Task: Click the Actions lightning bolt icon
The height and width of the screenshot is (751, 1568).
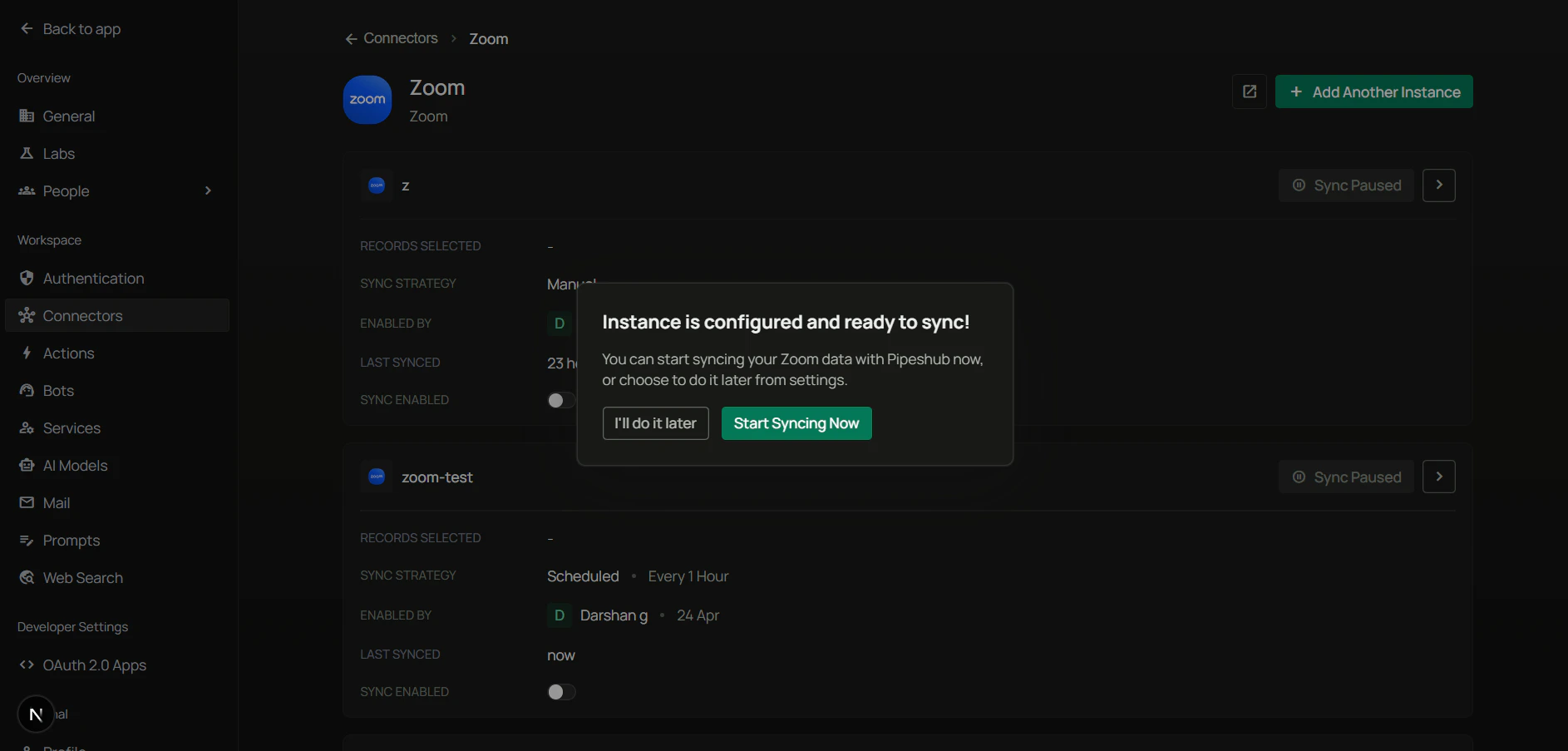Action: pos(27,353)
